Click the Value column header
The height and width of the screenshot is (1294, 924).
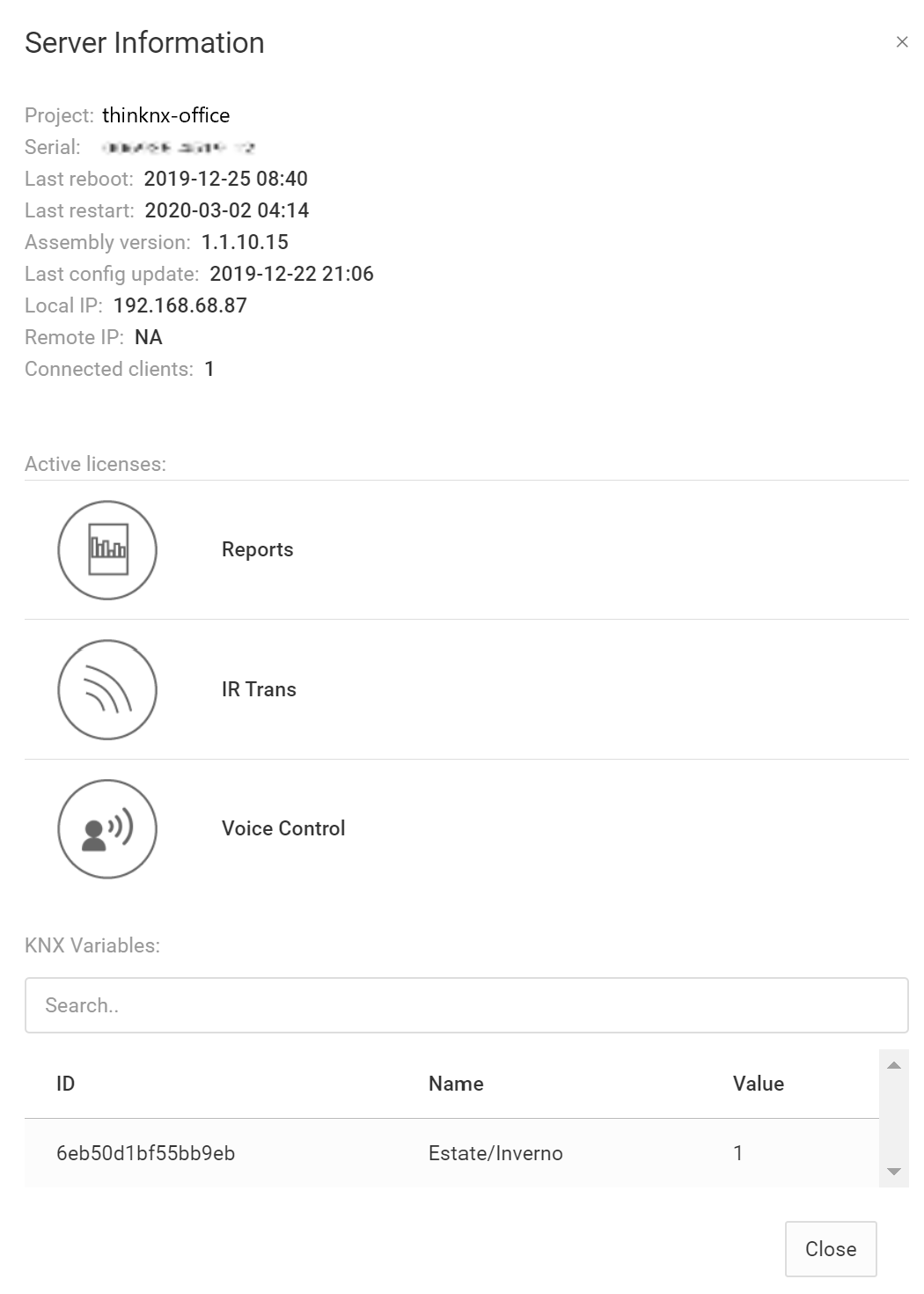[x=759, y=1084]
